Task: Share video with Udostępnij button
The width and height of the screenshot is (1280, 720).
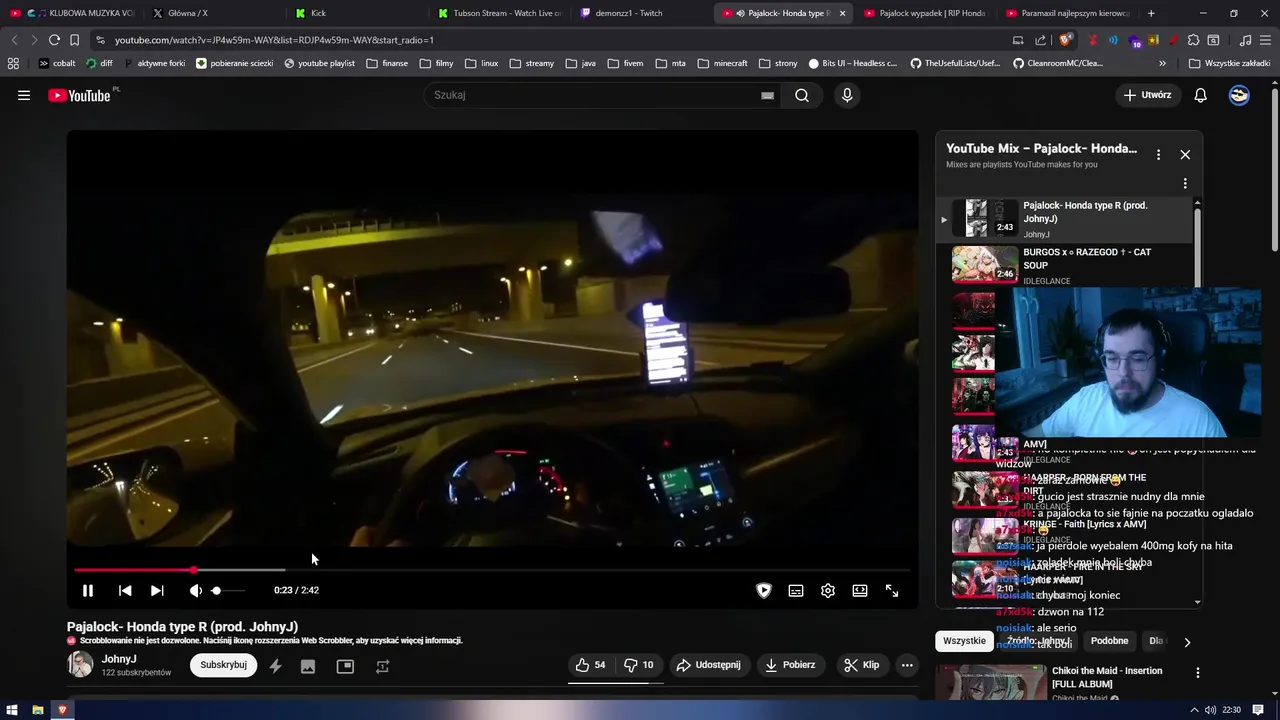Action: pos(708,665)
